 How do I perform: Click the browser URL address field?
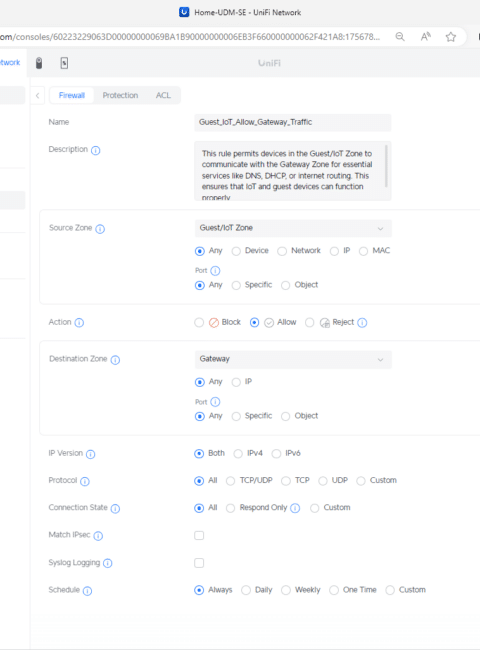click(190, 37)
